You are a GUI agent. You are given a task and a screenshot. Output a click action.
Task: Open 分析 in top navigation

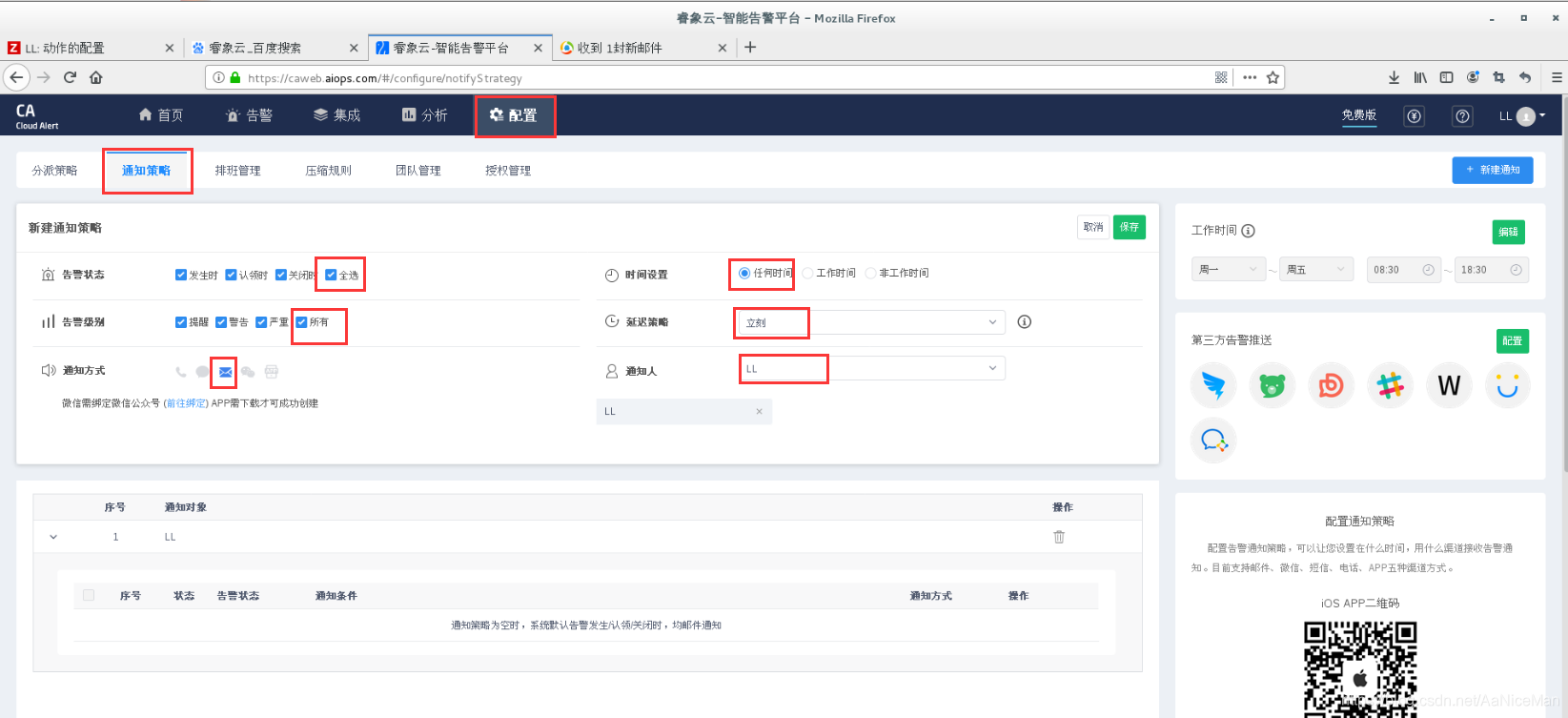pos(424,115)
